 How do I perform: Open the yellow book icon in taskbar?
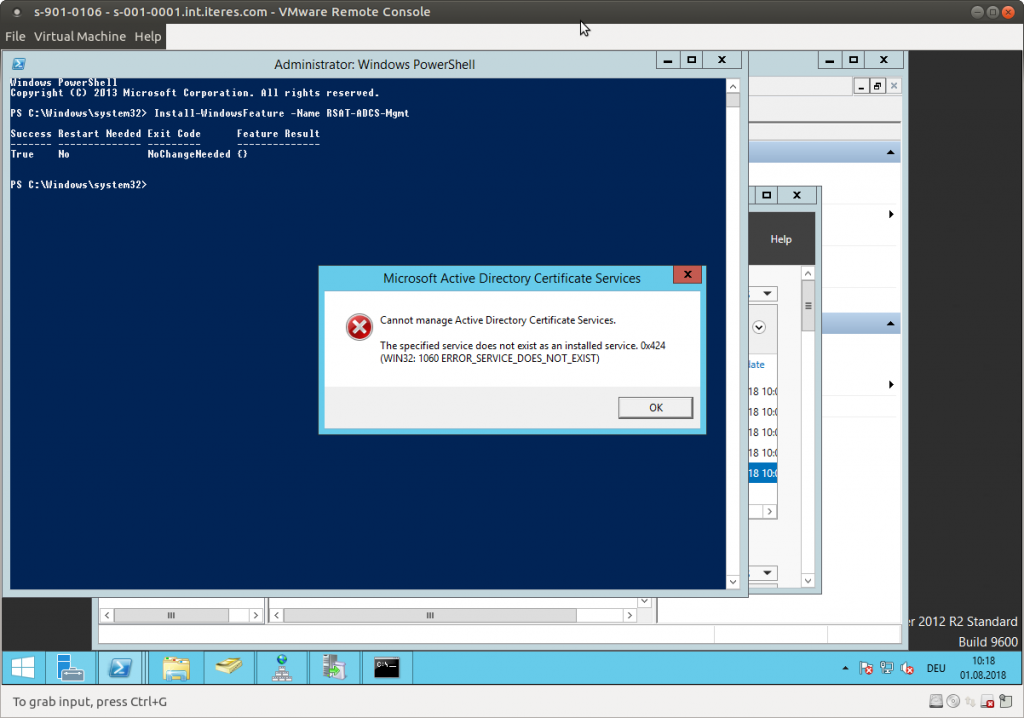(229, 668)
